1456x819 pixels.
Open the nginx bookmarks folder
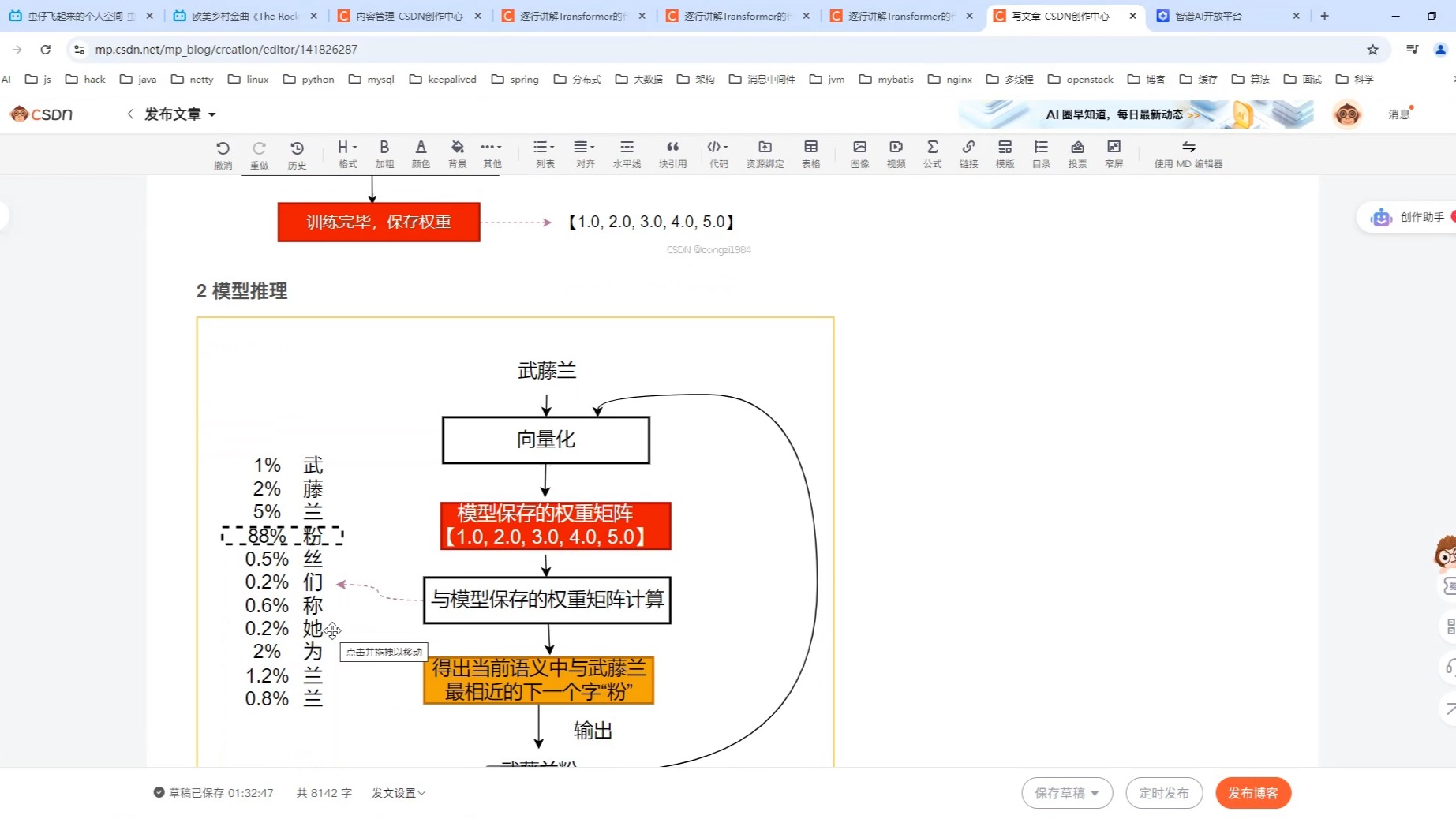click(950, 79)
